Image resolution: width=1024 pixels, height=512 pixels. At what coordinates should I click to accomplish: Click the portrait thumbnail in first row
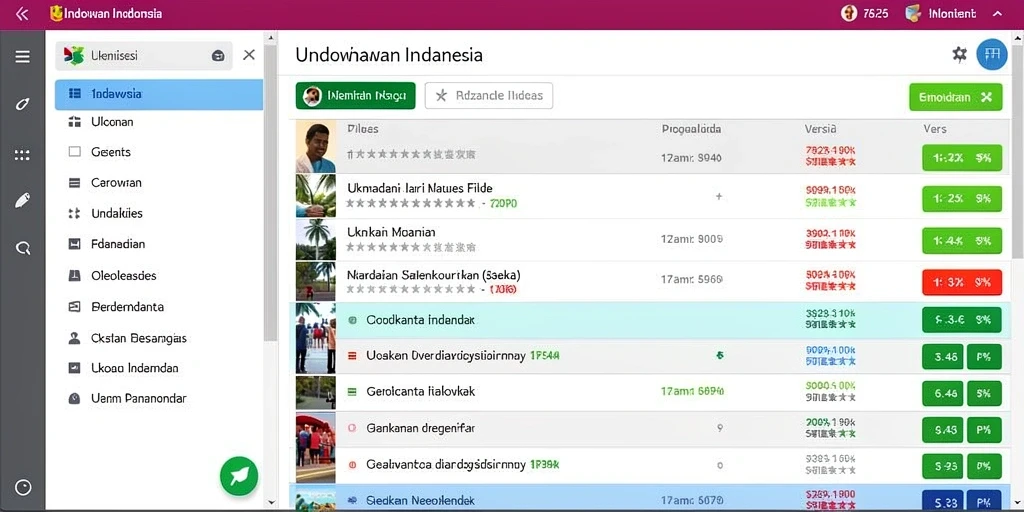[x=315, y=146]
